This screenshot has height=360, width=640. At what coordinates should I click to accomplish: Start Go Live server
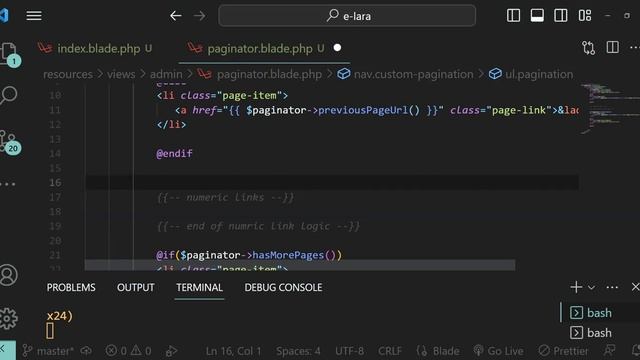[x=498, y=351]
